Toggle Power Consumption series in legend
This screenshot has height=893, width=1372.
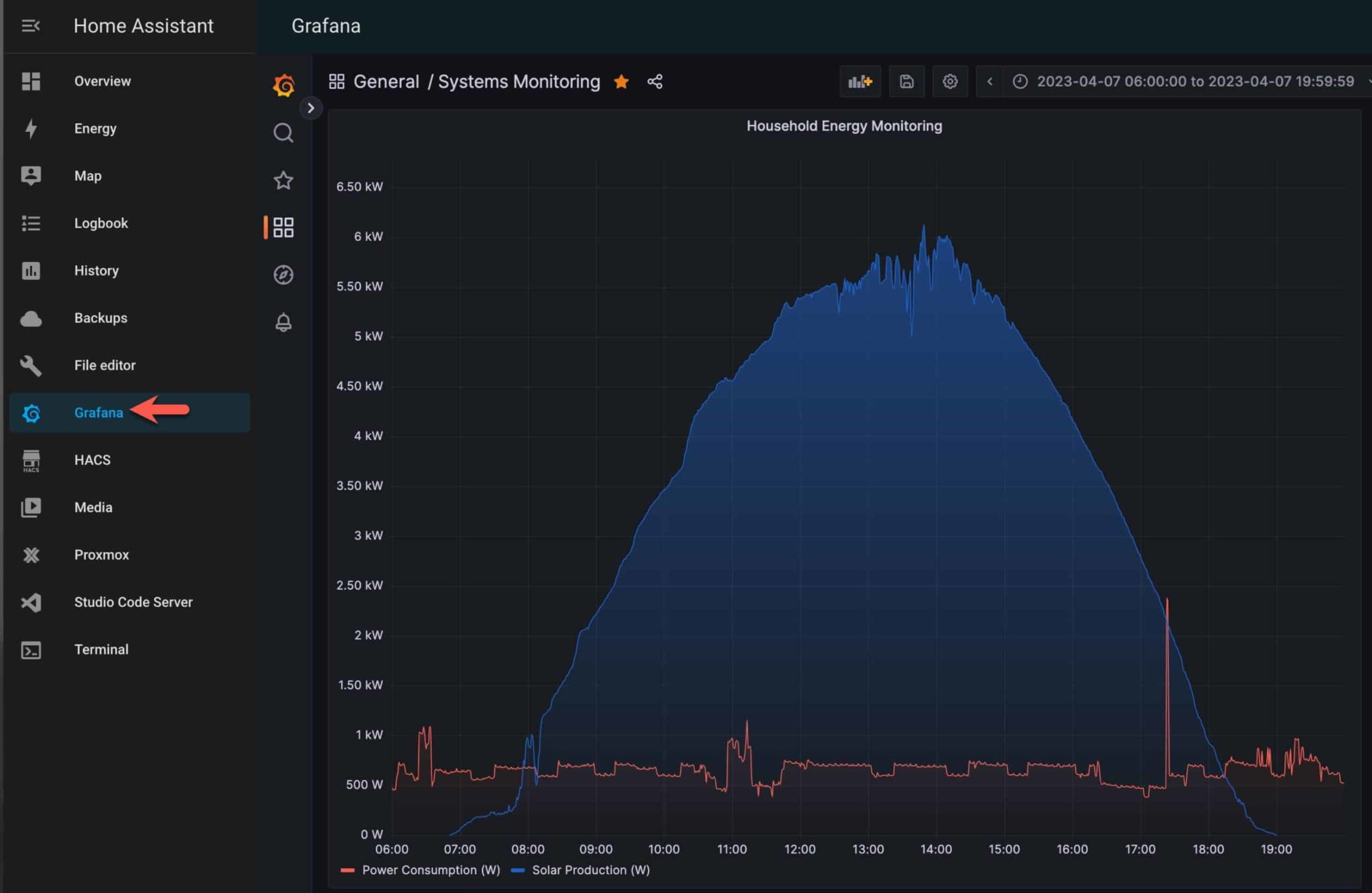tap(430, 870)
